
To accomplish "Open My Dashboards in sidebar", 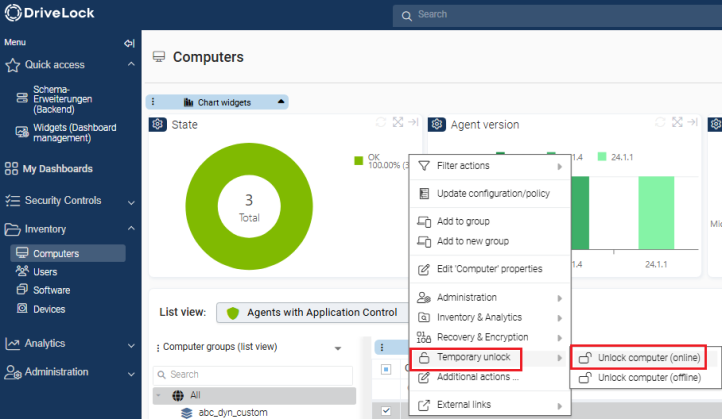I will tap(57, 169).
